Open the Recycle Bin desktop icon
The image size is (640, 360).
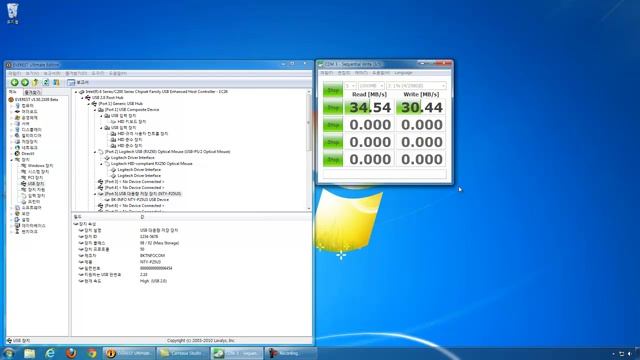[13, 13]
